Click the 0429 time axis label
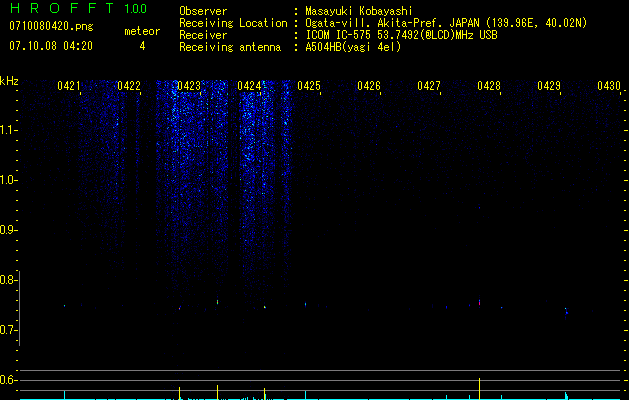The height and width of the screenshot is (400, 629). point(549,86)
